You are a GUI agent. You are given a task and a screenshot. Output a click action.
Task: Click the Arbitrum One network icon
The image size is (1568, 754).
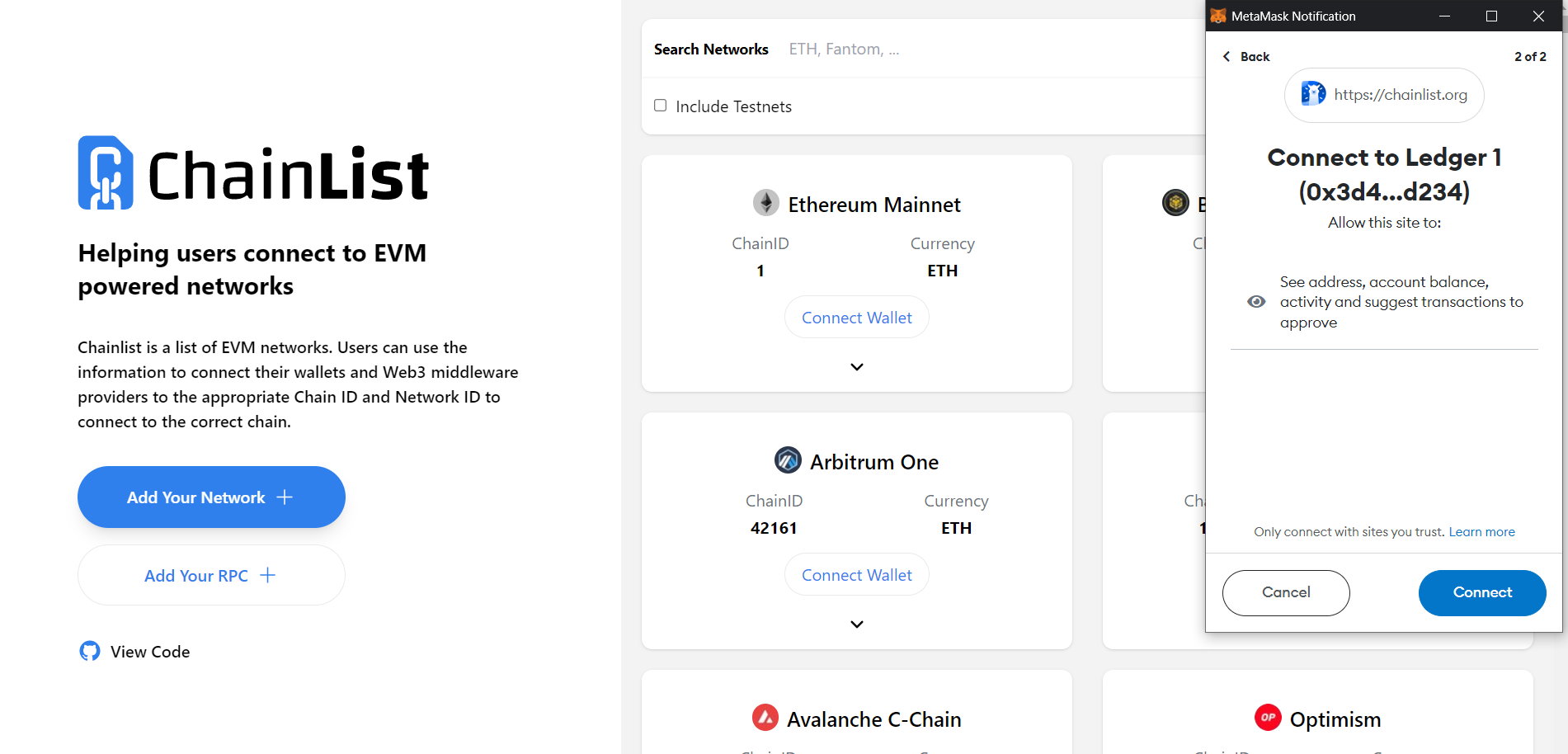(x=788, y=460)
